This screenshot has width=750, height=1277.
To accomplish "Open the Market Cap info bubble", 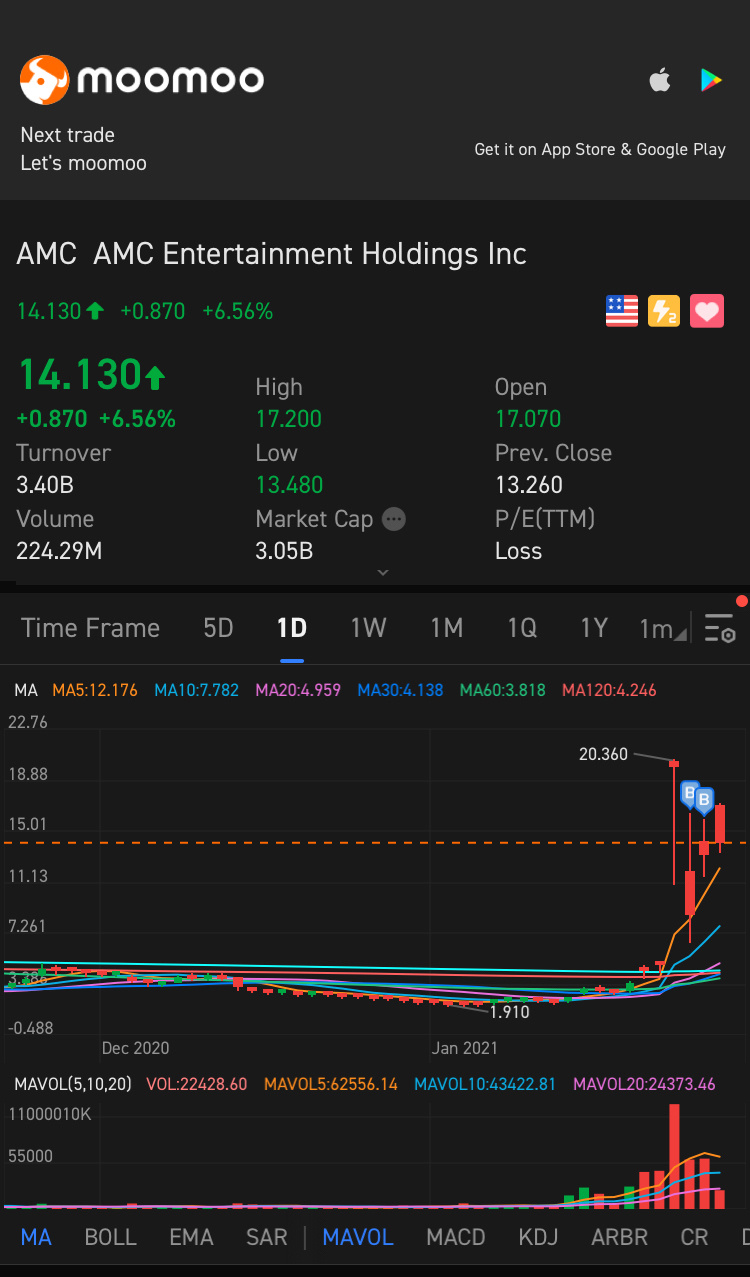I will point(394,519).
